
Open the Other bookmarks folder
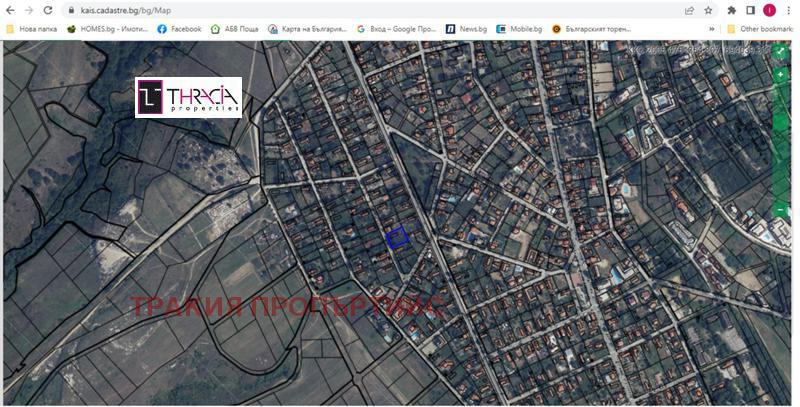(759, 29)
